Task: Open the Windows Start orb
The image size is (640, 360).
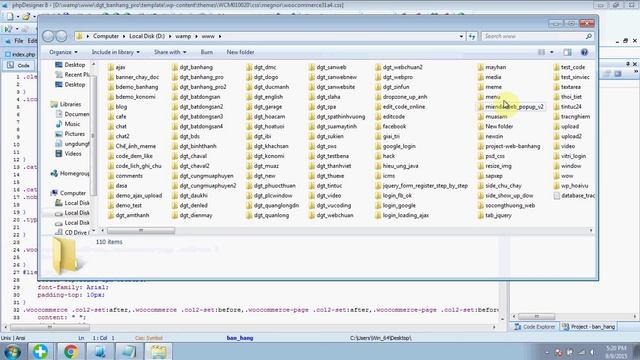Action: [x=12, y=351]
